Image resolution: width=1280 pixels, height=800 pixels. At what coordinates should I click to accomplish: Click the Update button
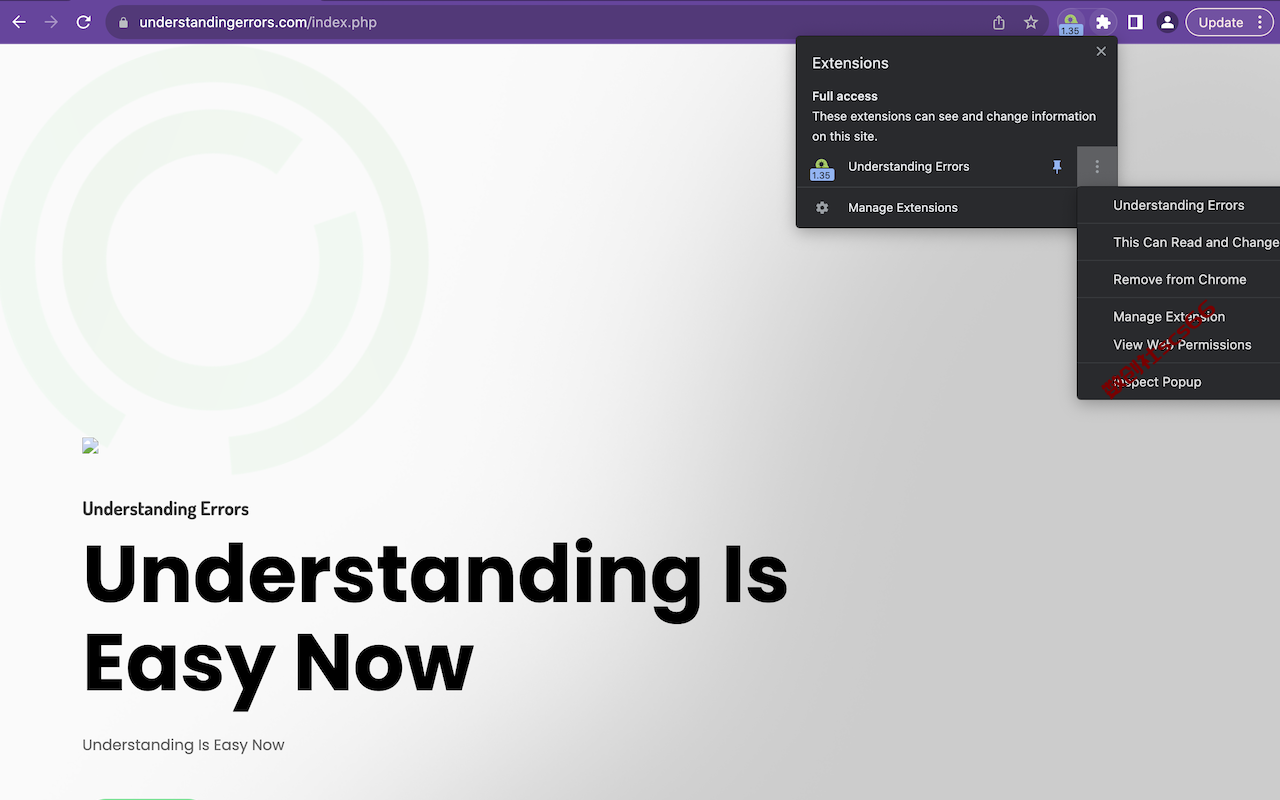pos(1220,22)
